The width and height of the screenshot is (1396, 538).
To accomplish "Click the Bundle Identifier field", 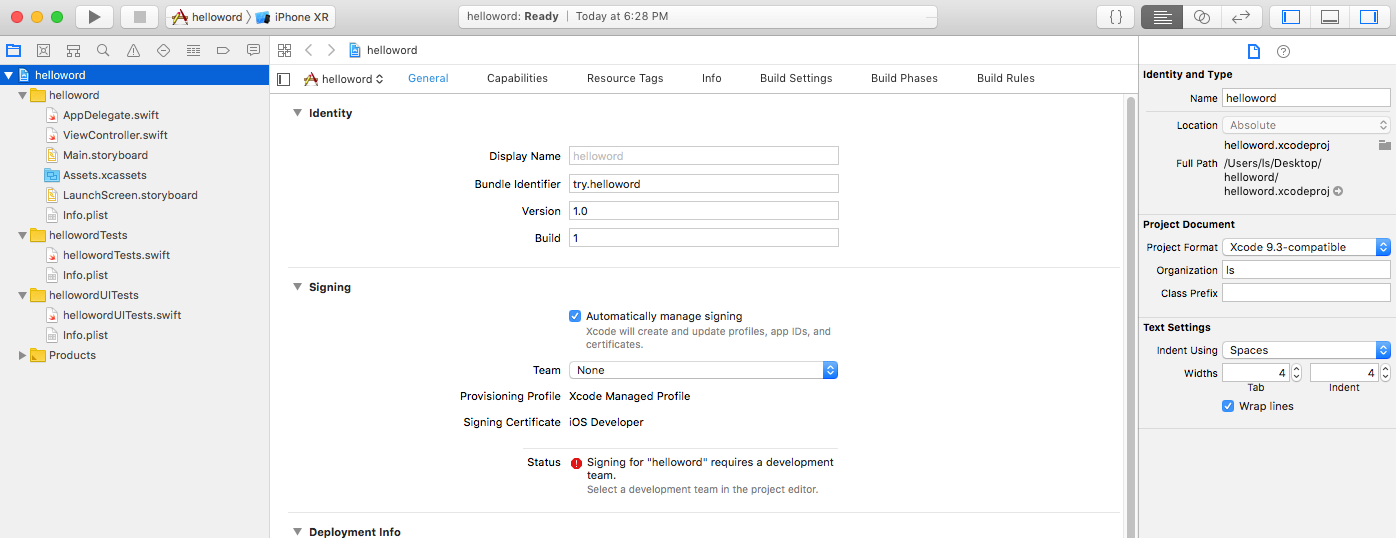I will 703,184.
